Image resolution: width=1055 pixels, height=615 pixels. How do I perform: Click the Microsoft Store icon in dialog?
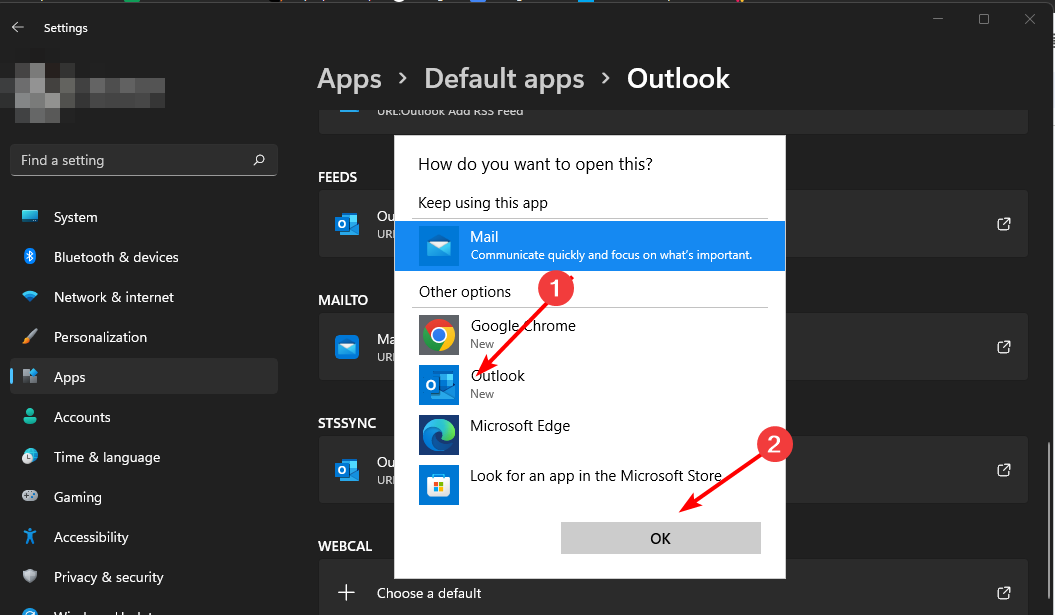click(439, 484)
